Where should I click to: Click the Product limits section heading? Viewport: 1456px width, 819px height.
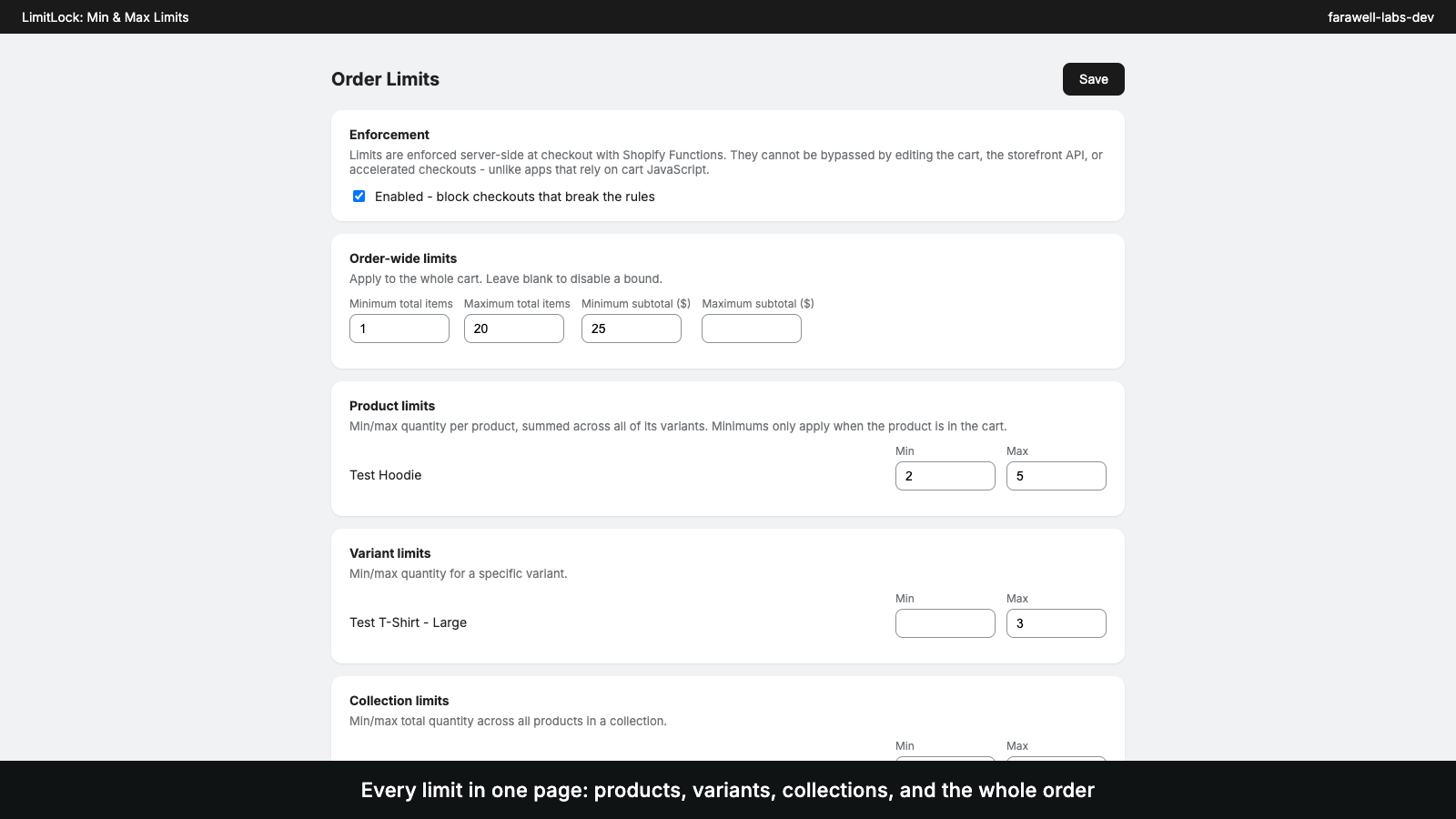point(392,406)
